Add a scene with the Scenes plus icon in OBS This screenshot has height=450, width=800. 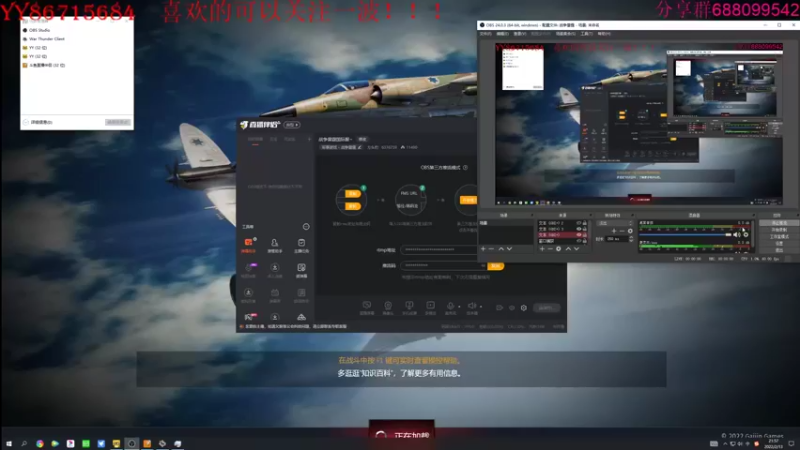point(483,249)
